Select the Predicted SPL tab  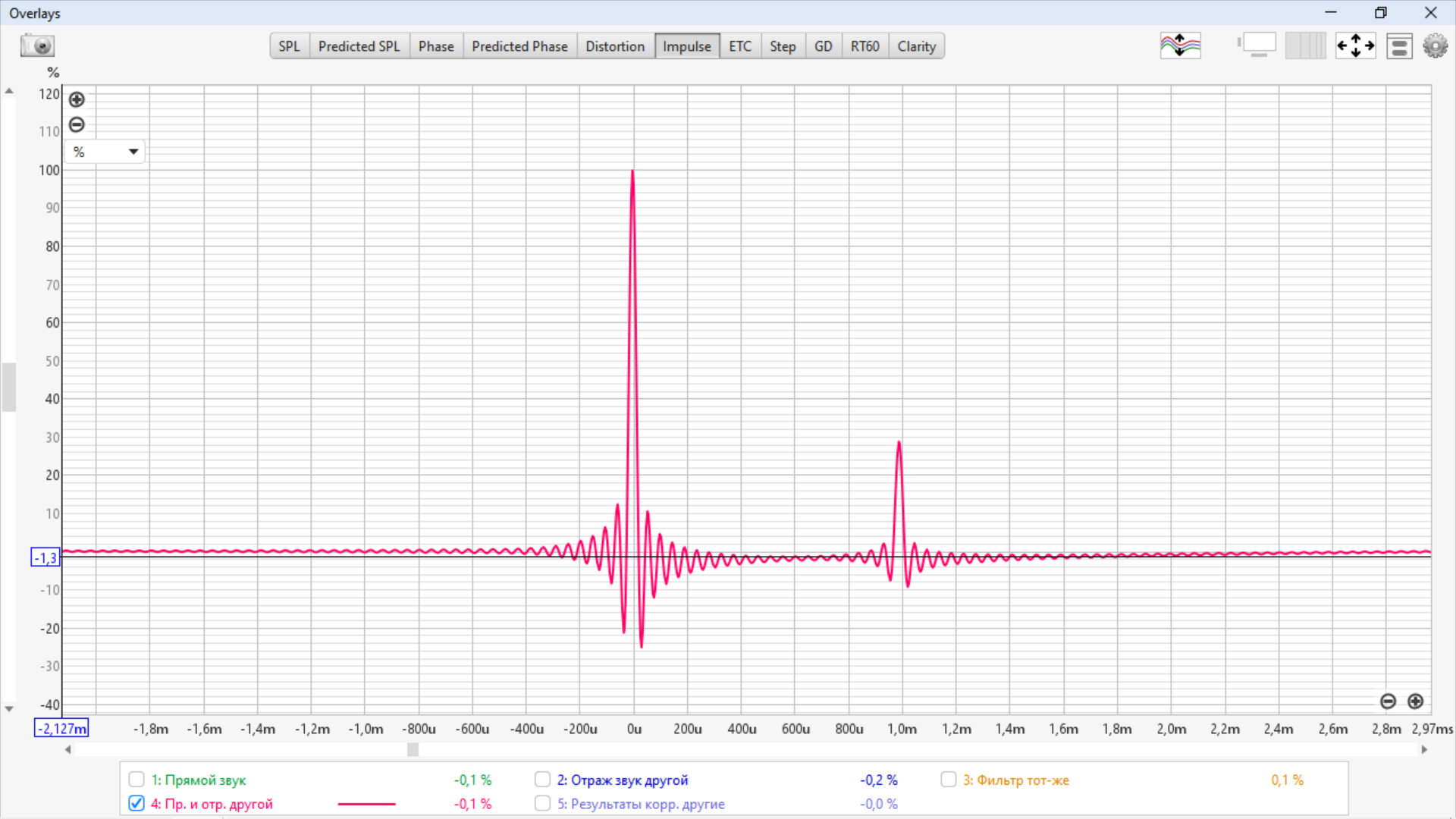tap(359, 46)
